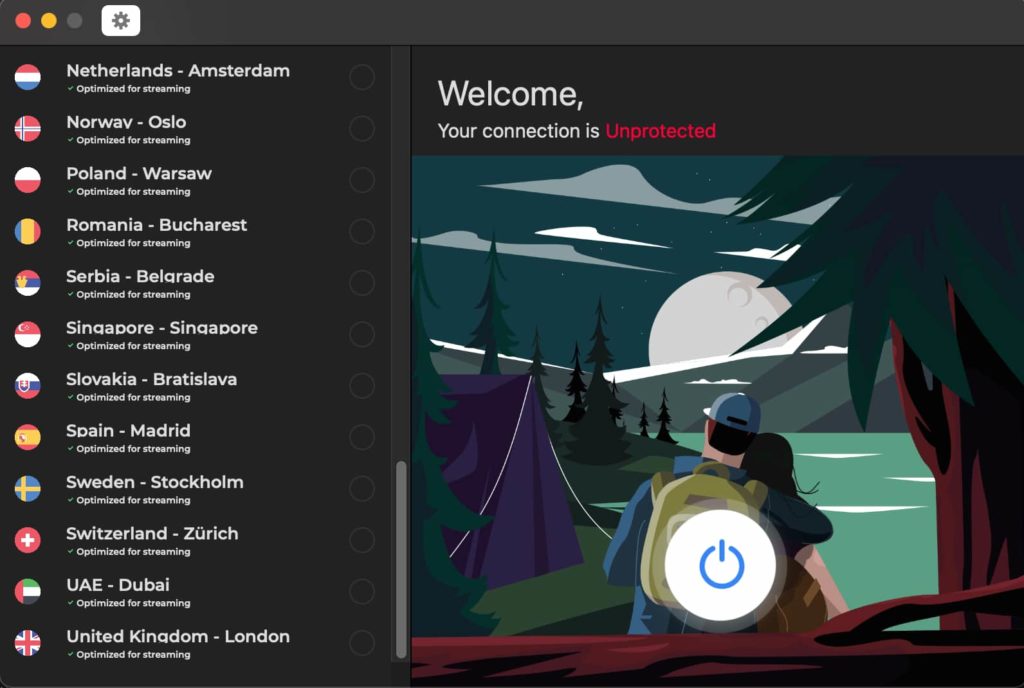Image resolution: width=1024 pixels, height=688 pixels.
Task: Choose the Serbia - Belgrade server entry
Action: click(140, 276)
